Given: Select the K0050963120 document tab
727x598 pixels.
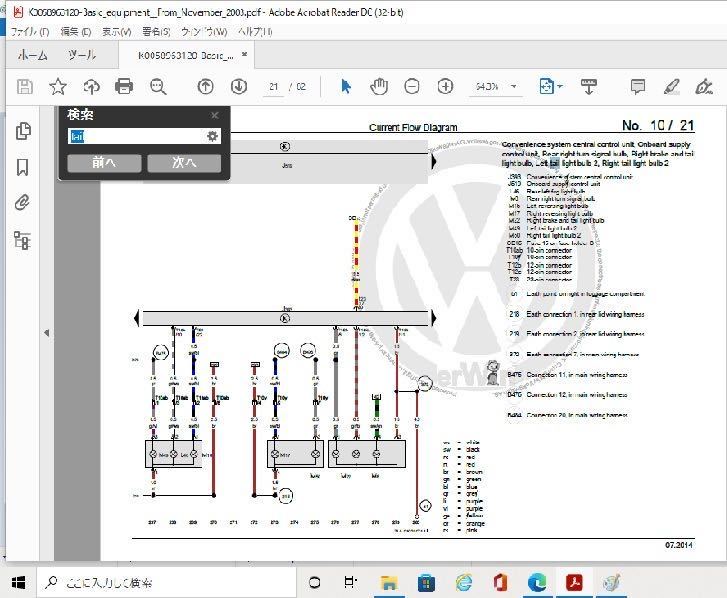Looking at the screenshot, I should (x=185, y=56).
